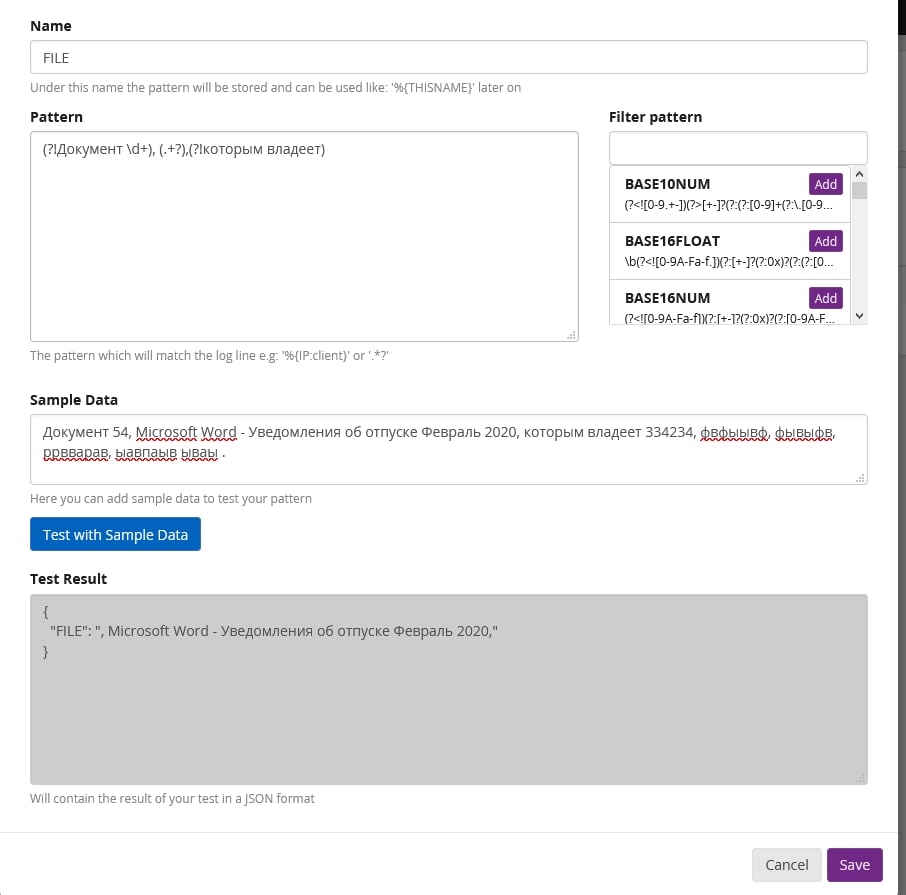The height and width of the screenshot is (895, 906).
Task: Grab the Sample Data resize handle
Action: click(x=861, y=479)
